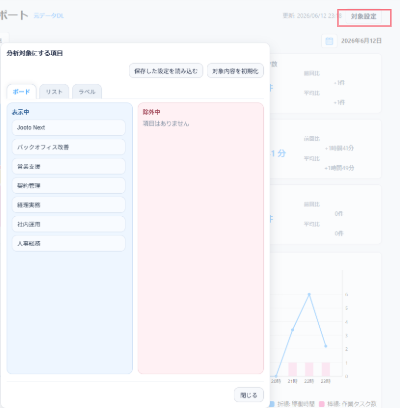Viewport: 400px width, 408px height.
Task: Click the 表示中 column heading
Action: pyautogui.click(x=21, y=112)
